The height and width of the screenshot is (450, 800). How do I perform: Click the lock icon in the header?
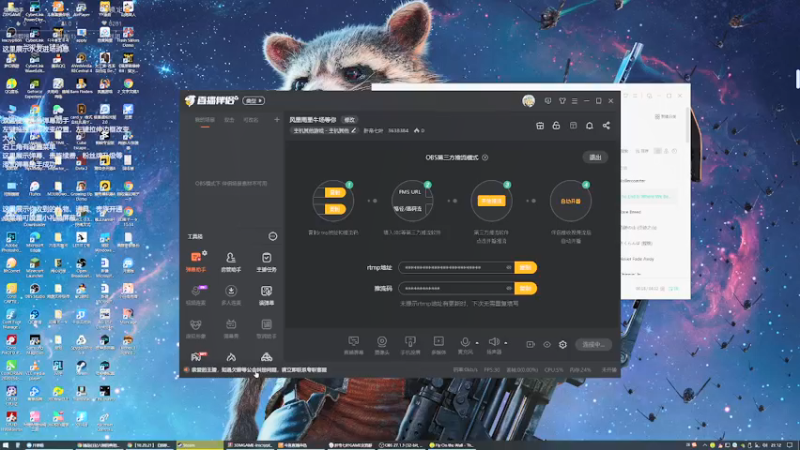click(x=556, y=126)
